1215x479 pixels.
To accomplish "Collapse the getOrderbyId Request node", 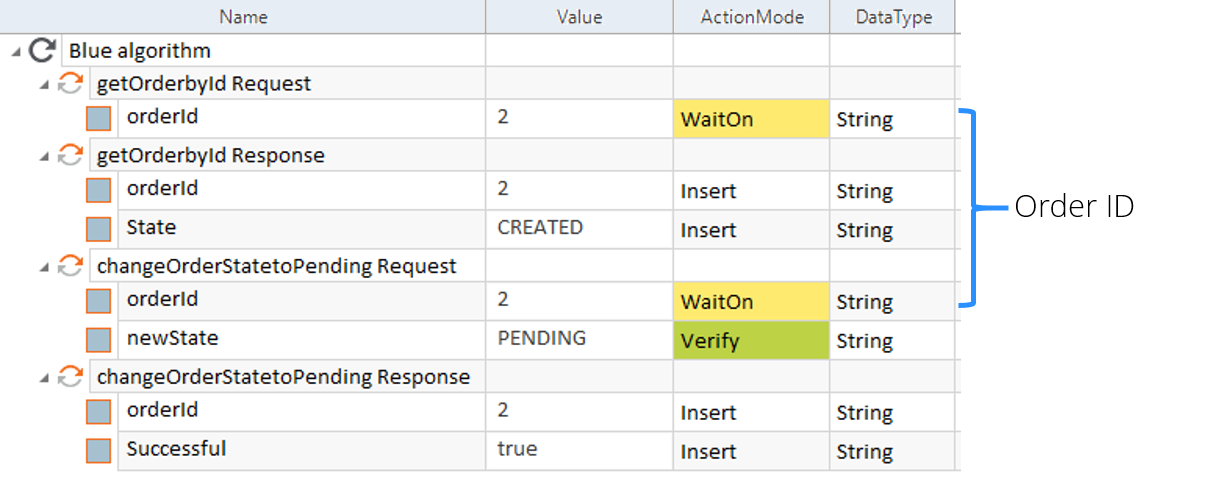I will (x=44, y=85).
